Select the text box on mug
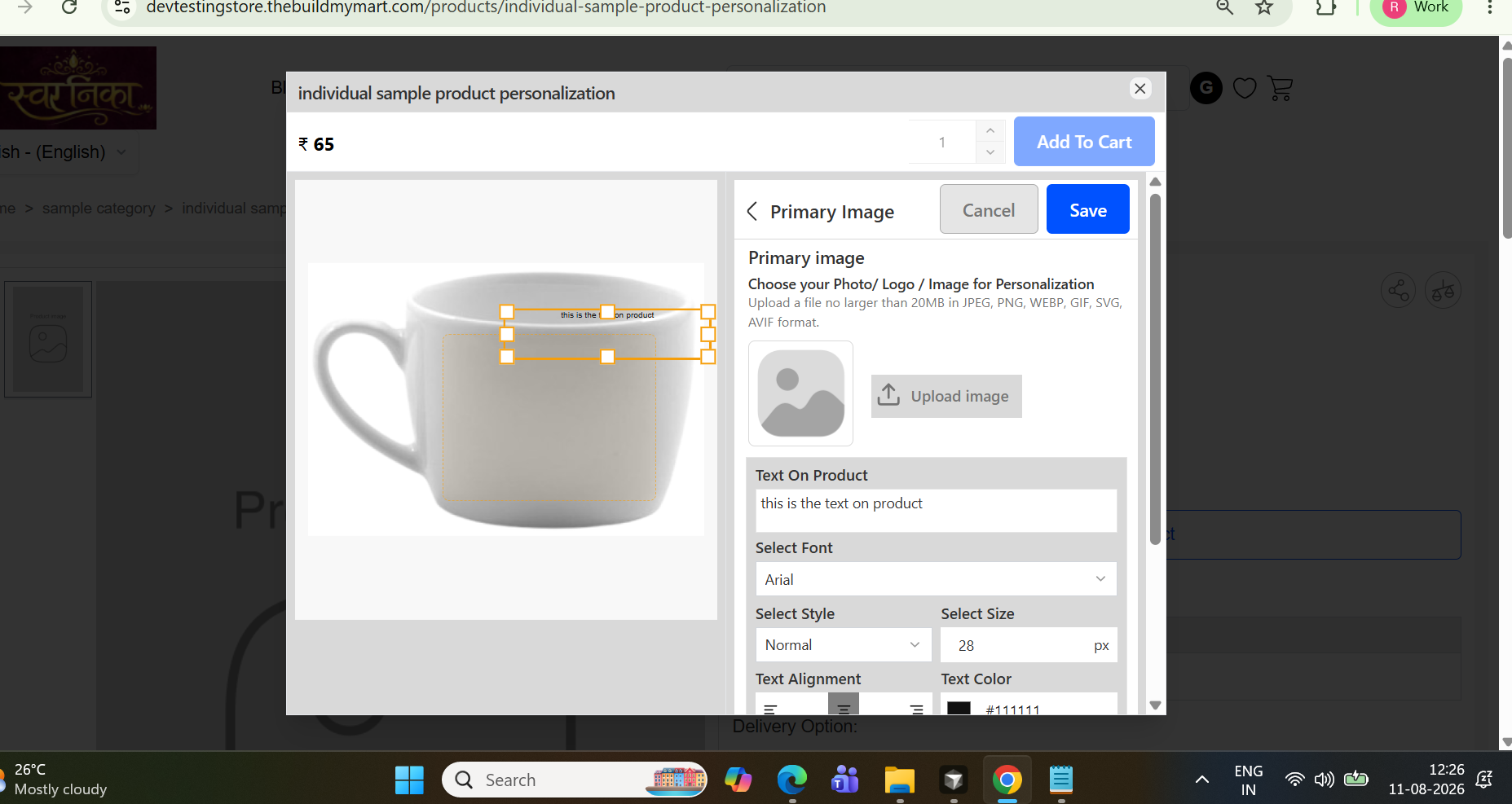Image resolution: width=1512 pixels, height=804 pixels. coord(607,334)
